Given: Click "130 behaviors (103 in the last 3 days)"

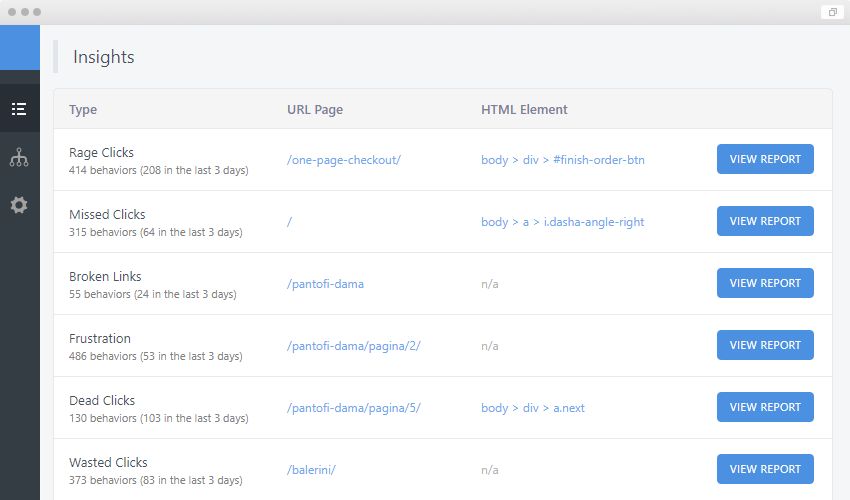Looking at the screenshot, I should tap(159, 418).
